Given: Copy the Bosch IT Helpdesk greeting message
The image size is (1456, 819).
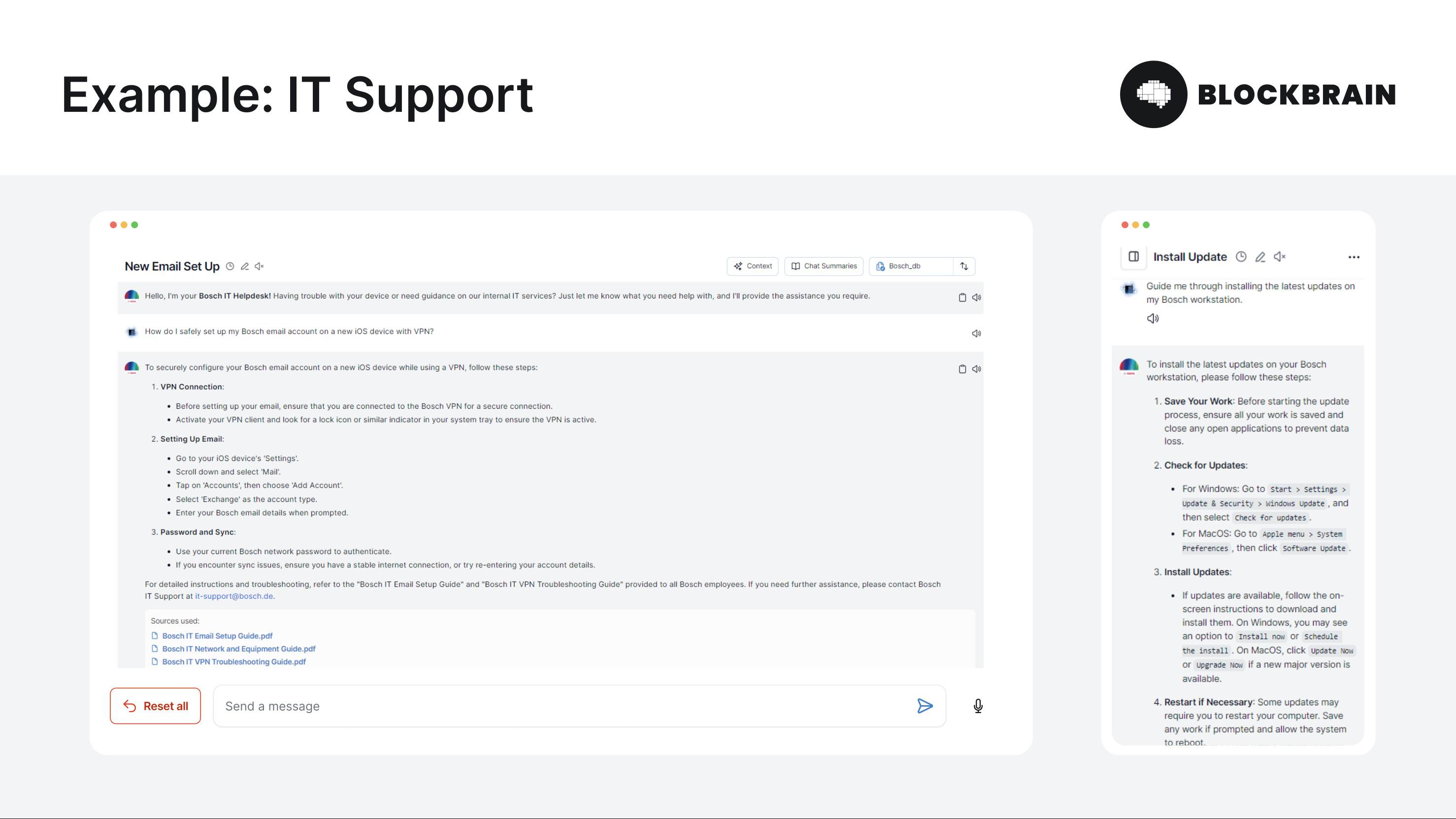Looking at the screenshot, I should click(962, 297).
